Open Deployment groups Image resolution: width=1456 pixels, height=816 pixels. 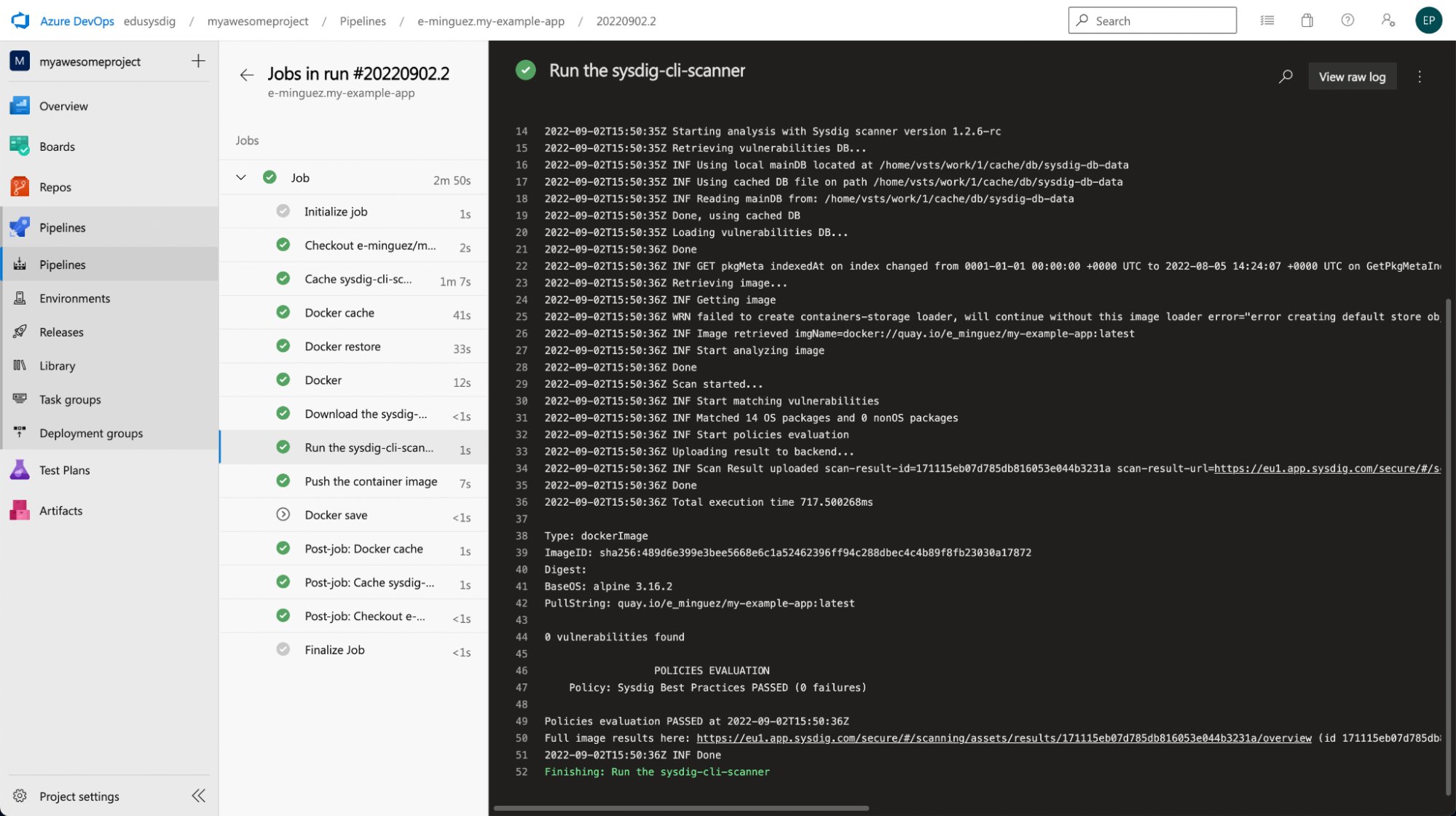pyautogui.click(x=91, y=433)
